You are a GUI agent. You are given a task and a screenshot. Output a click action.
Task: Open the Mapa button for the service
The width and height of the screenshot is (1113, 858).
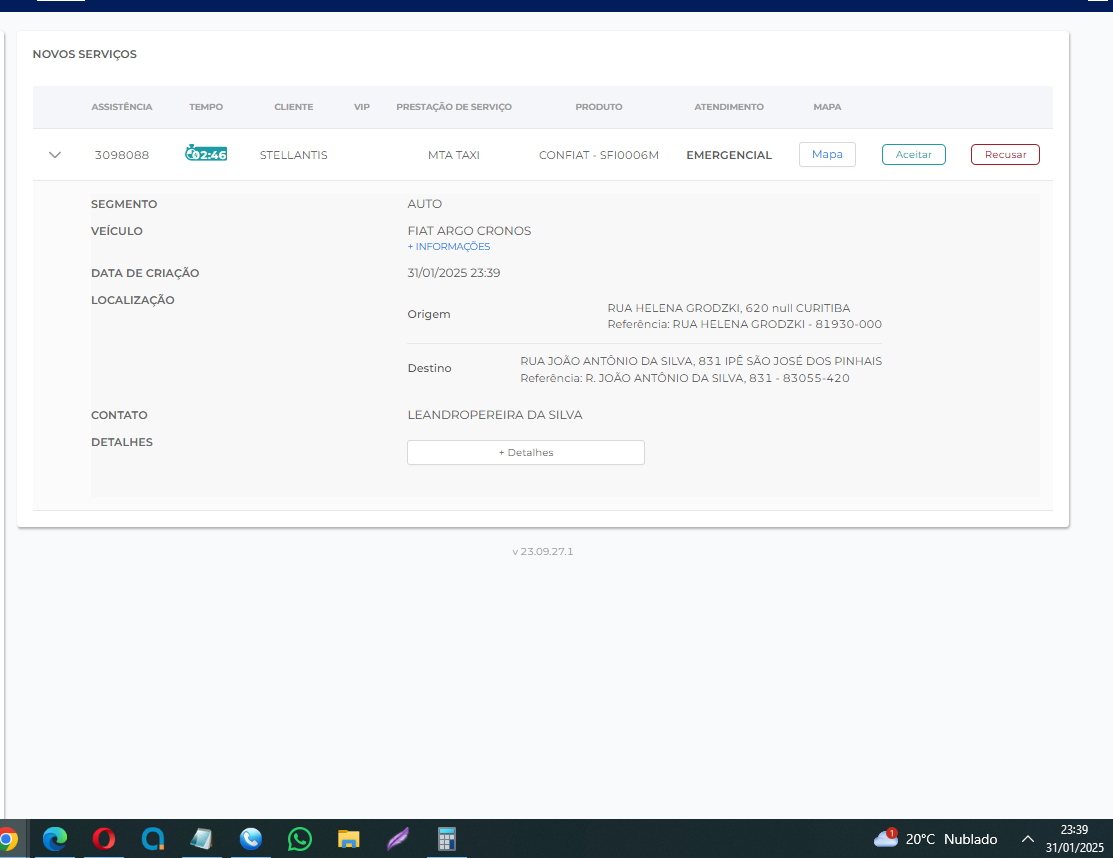[x=827, y=154]
